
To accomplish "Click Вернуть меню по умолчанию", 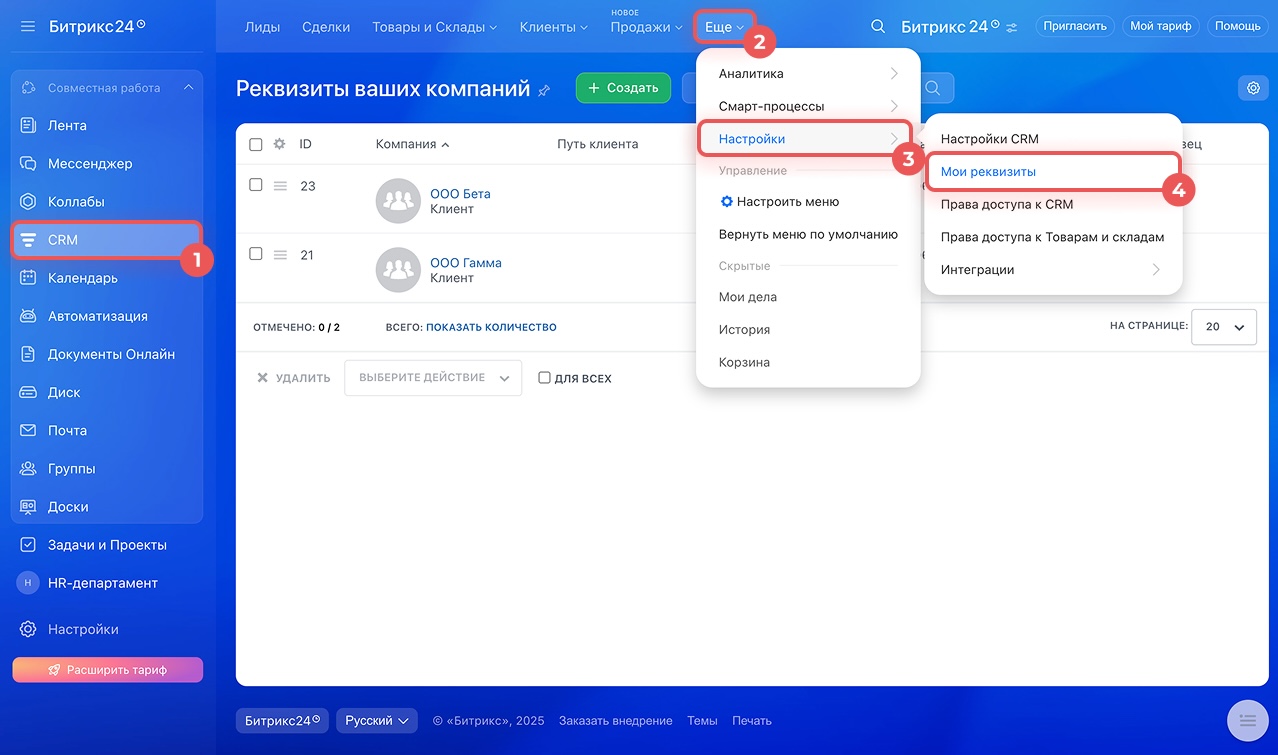I will [x=808, y=234].
